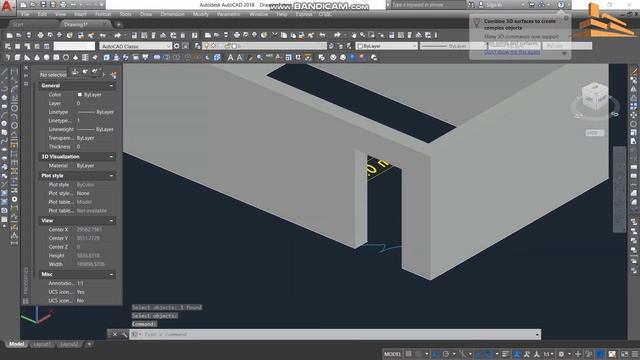Click the Autodesk App Store cart icon

[x=531, y=5]
